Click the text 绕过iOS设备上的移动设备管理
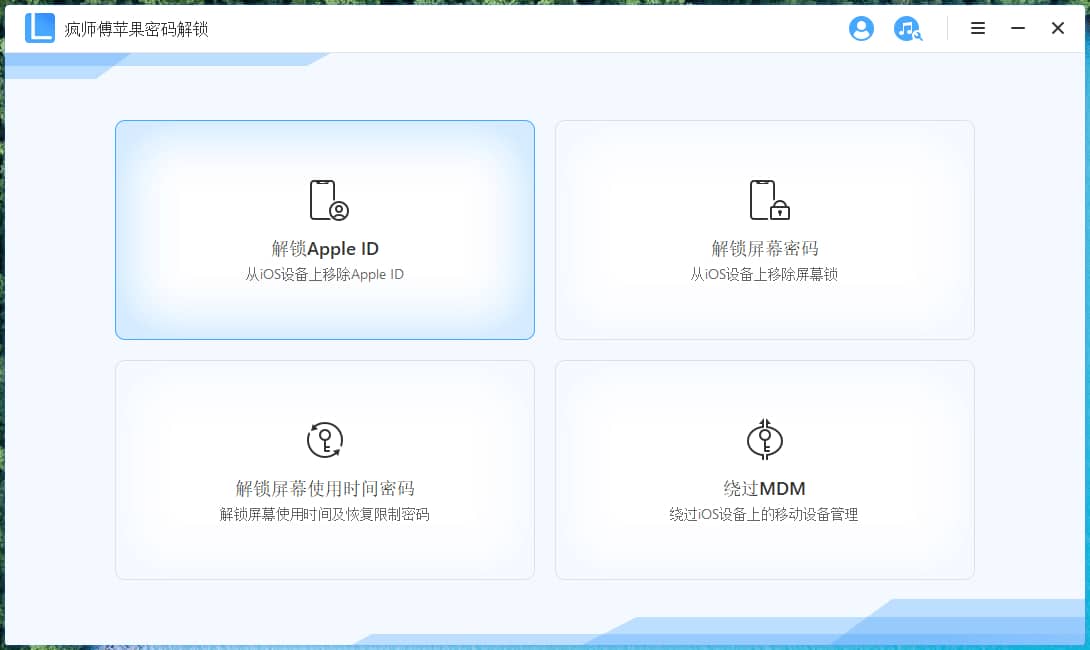 tap(763, 514)
